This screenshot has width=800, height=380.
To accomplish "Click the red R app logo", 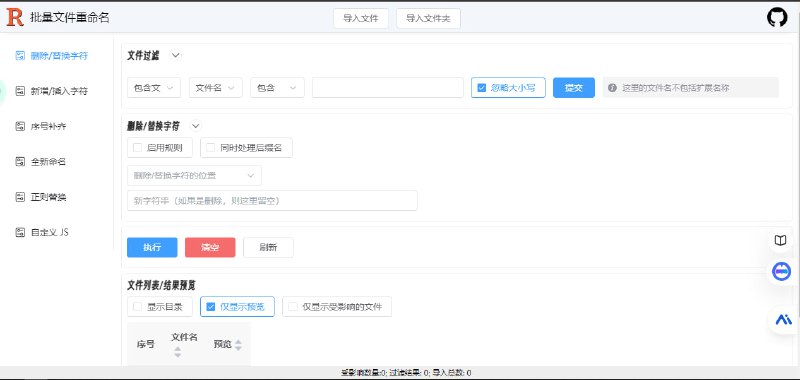I will [15, 17].
